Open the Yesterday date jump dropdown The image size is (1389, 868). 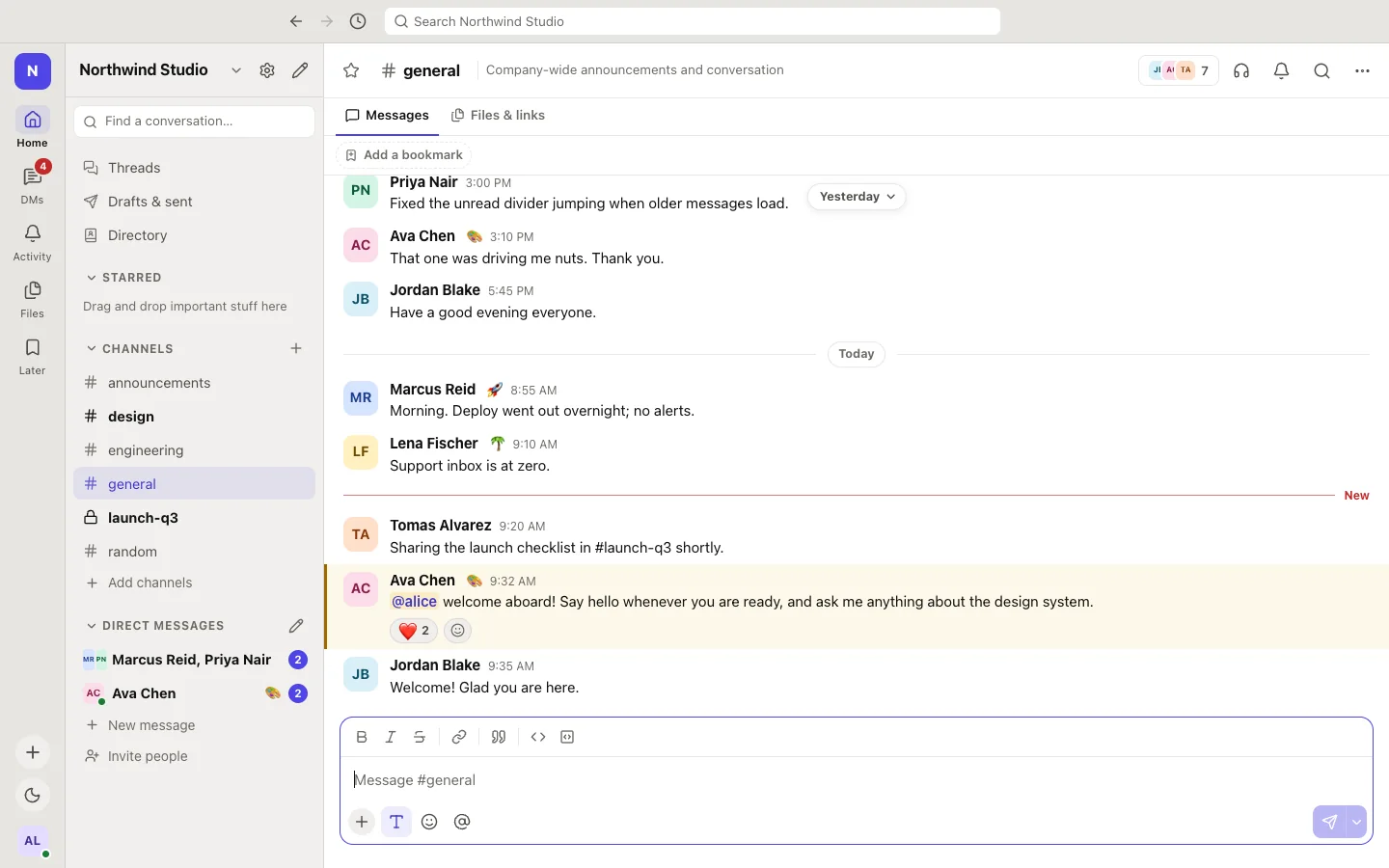[x=857, y=197]
